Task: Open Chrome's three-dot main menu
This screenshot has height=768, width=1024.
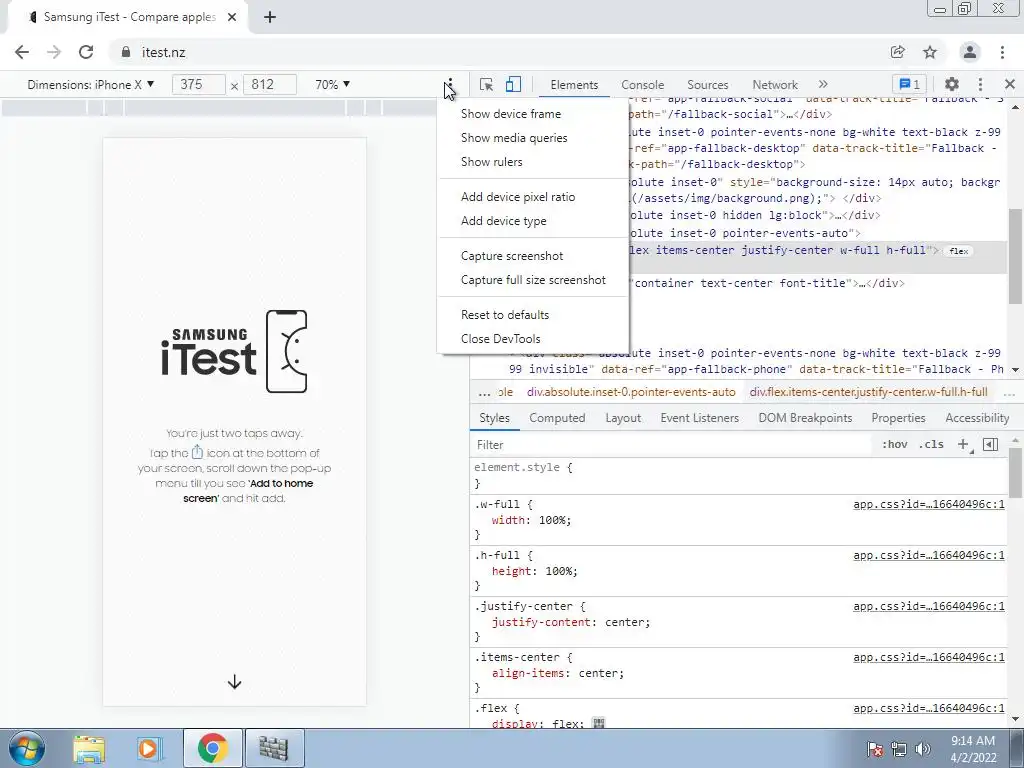Action: (x=1002, y=52)
